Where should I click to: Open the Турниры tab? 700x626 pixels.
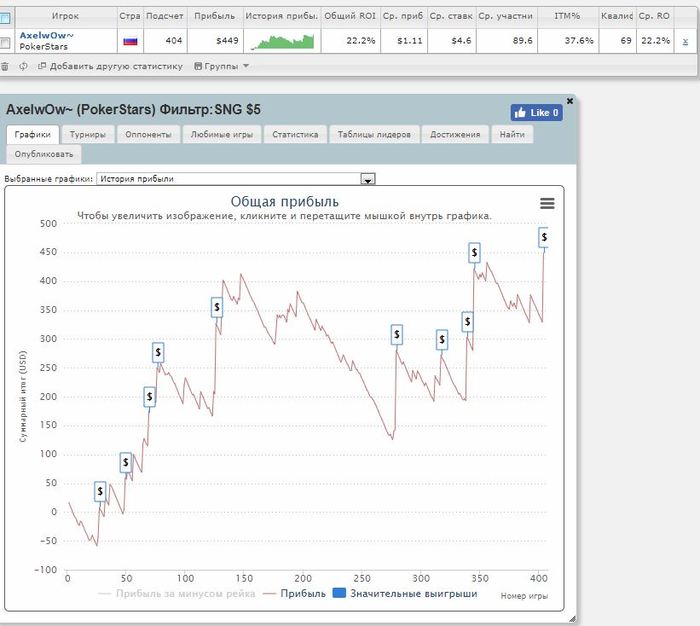pyautogui.click(x=88, y=134)
